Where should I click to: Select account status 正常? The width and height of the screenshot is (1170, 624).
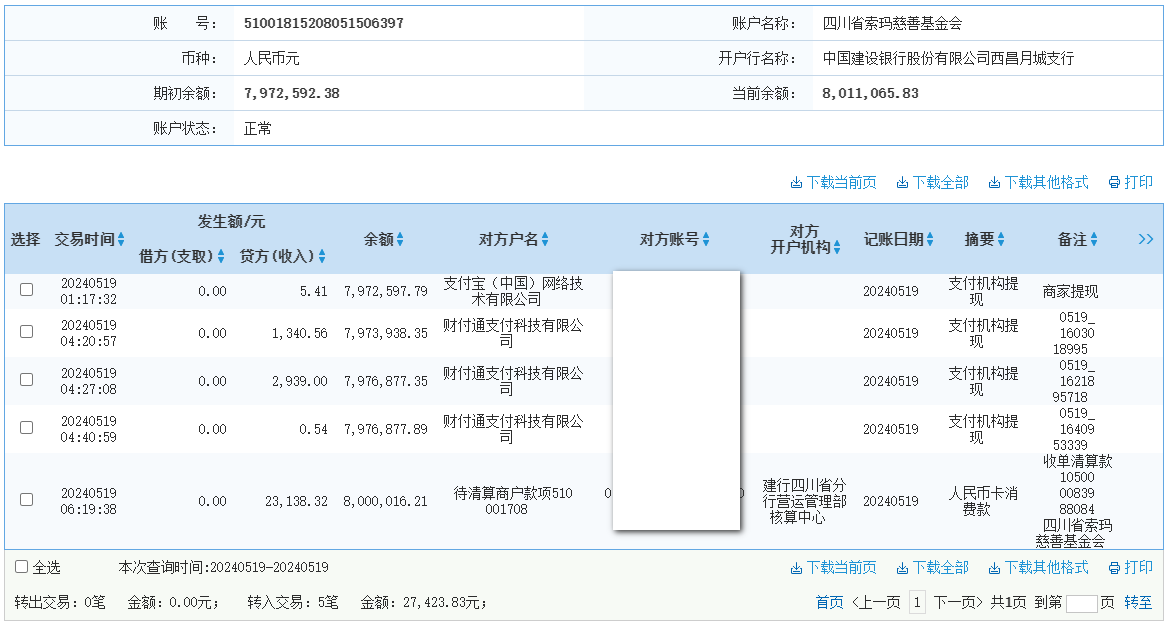click(257, 128)
